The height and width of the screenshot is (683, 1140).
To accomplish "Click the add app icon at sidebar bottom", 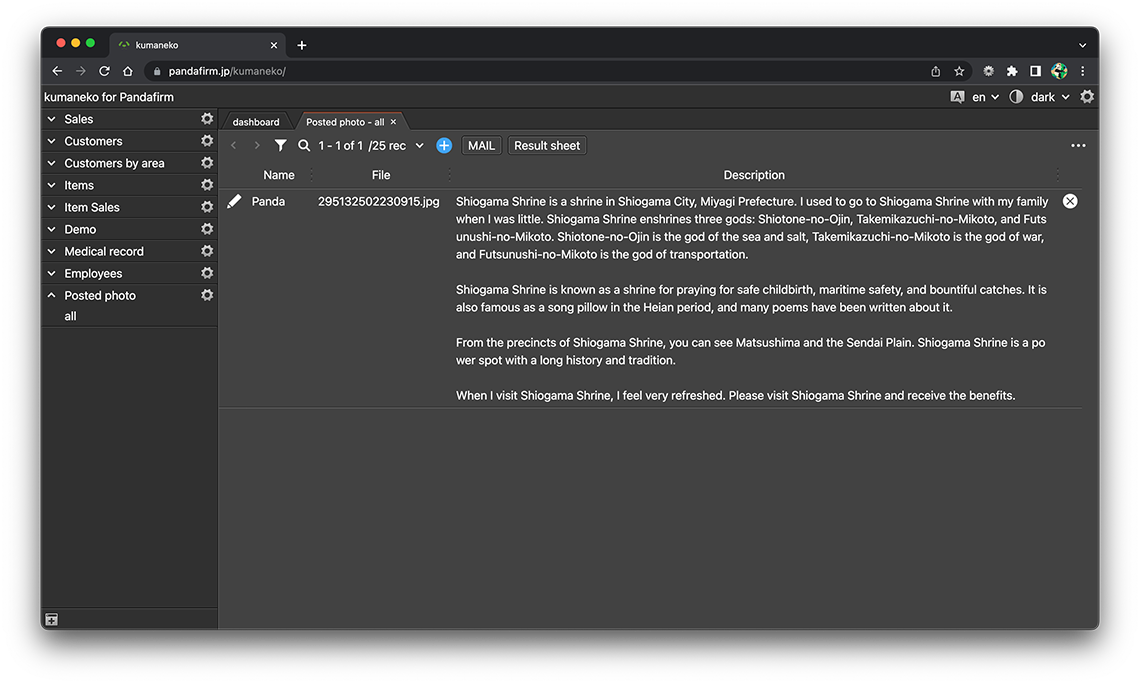I will click(x=52, y=620).
